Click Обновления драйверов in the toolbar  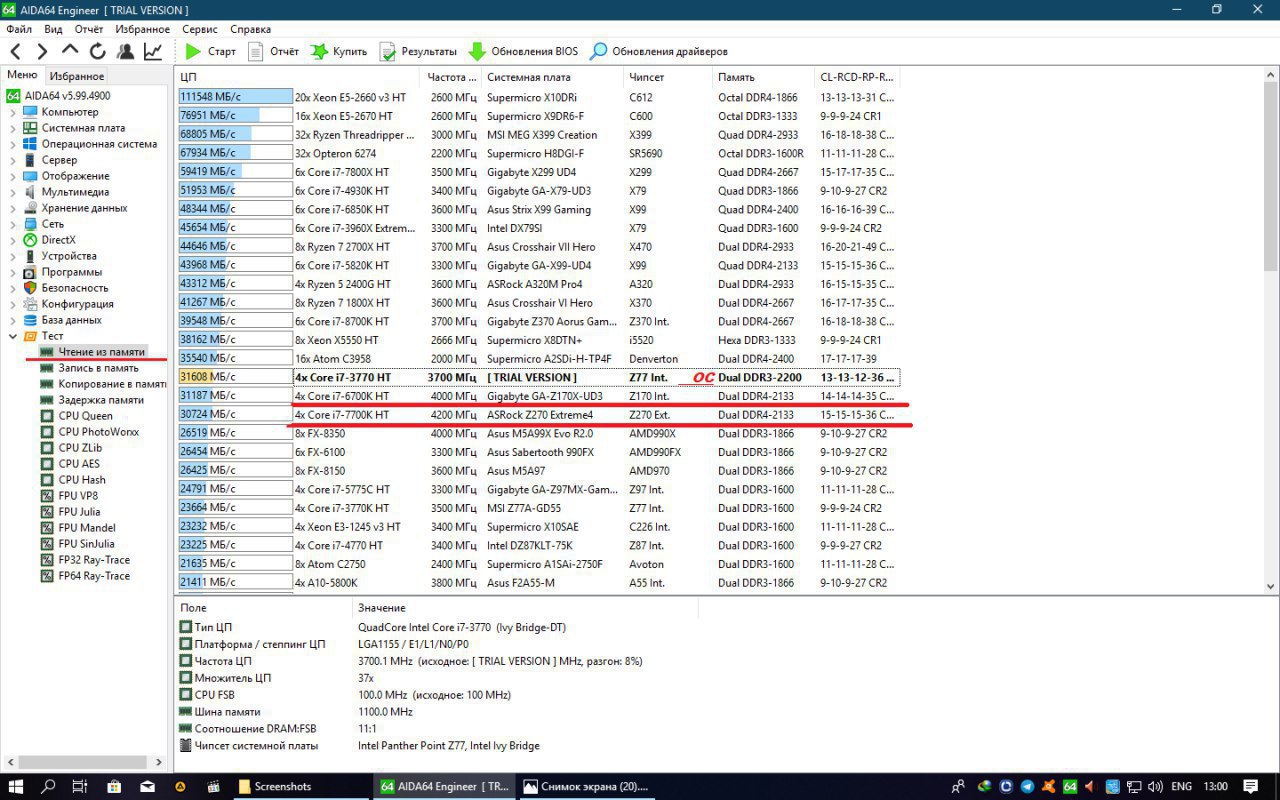pos(659,51)
